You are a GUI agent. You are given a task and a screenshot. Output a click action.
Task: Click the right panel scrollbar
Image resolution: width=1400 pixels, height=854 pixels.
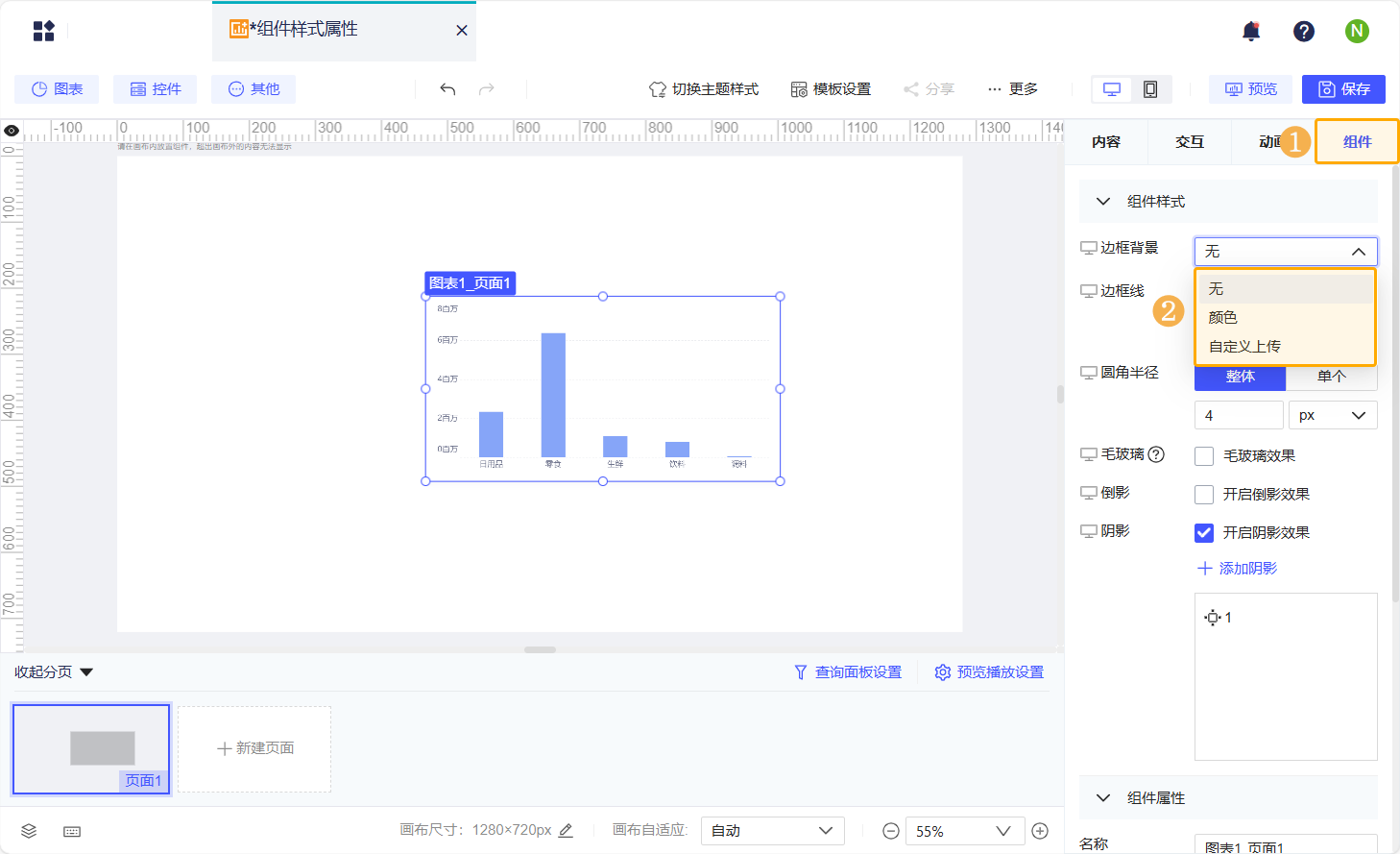coord(1395,384)
